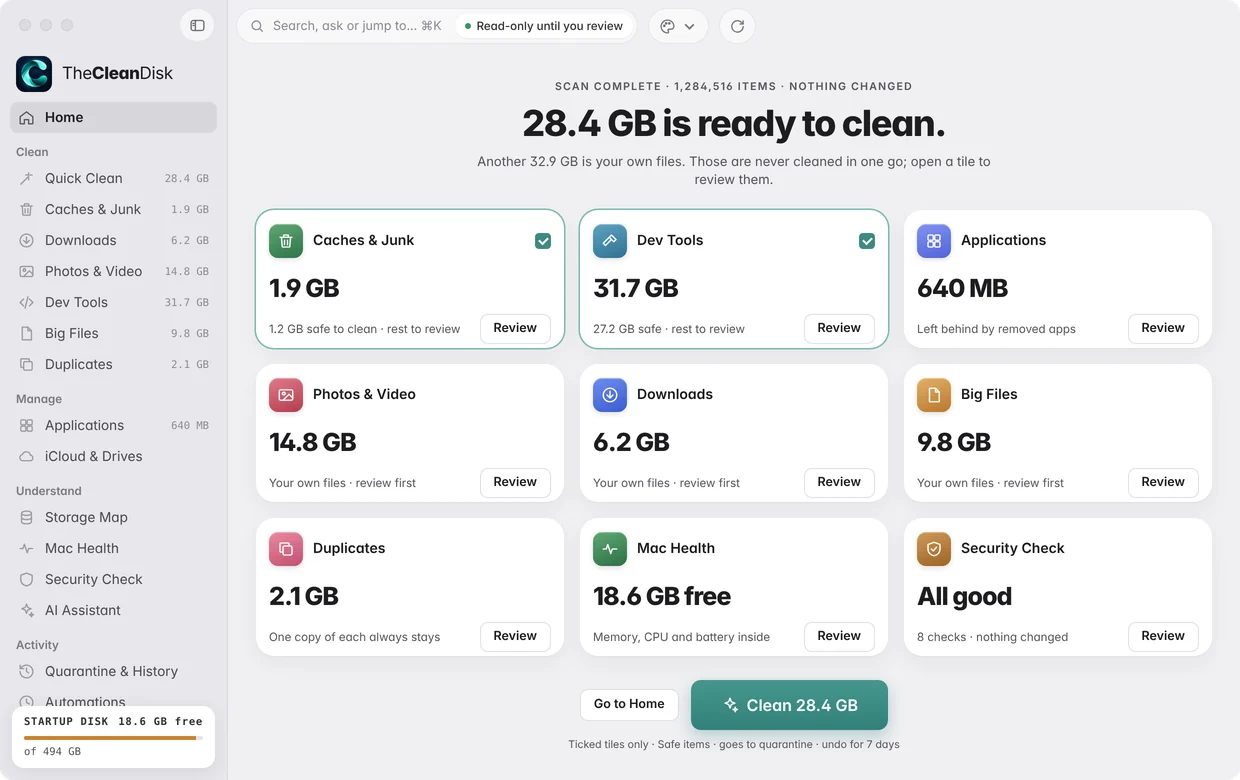Open Dev Tools in the sidebar
The width and height of the screenshot is (1240, 780).
click(x=113, y=302)
